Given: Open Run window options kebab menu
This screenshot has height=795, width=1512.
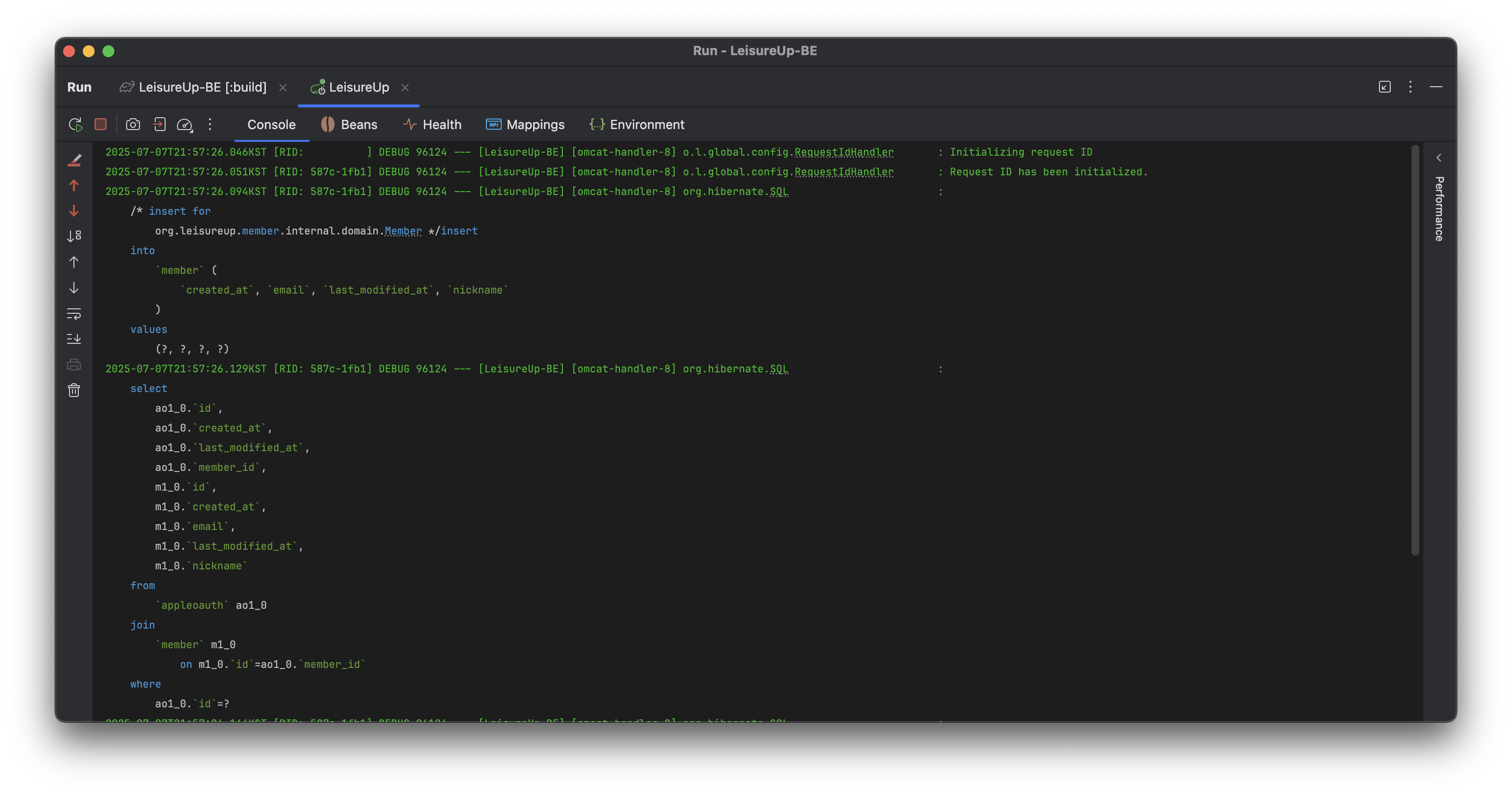Looking at the screenshot, I should pyautogui.click(x=1410, y=87).
